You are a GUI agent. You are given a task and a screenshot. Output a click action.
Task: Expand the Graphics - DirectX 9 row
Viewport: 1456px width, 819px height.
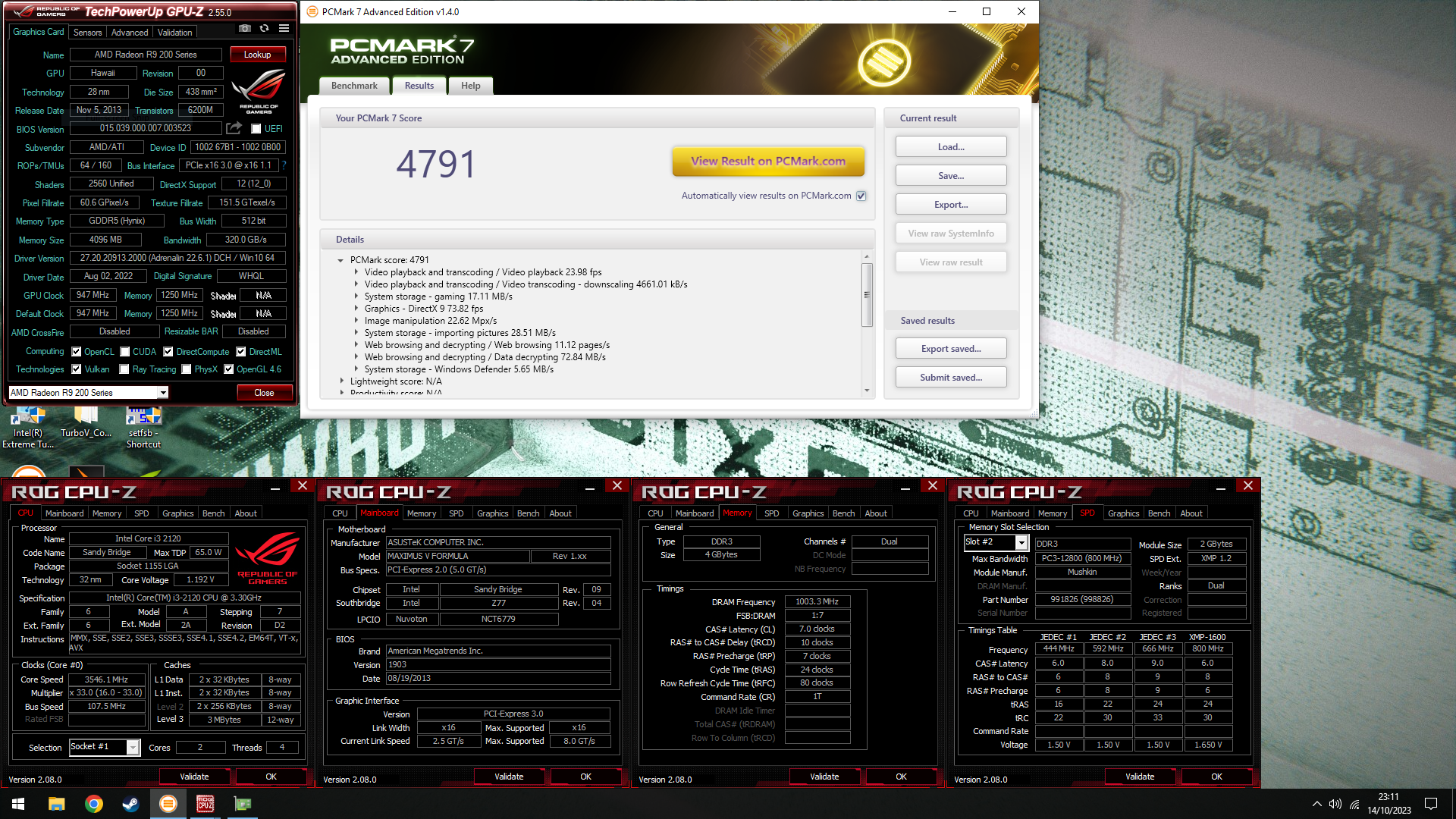356,309
